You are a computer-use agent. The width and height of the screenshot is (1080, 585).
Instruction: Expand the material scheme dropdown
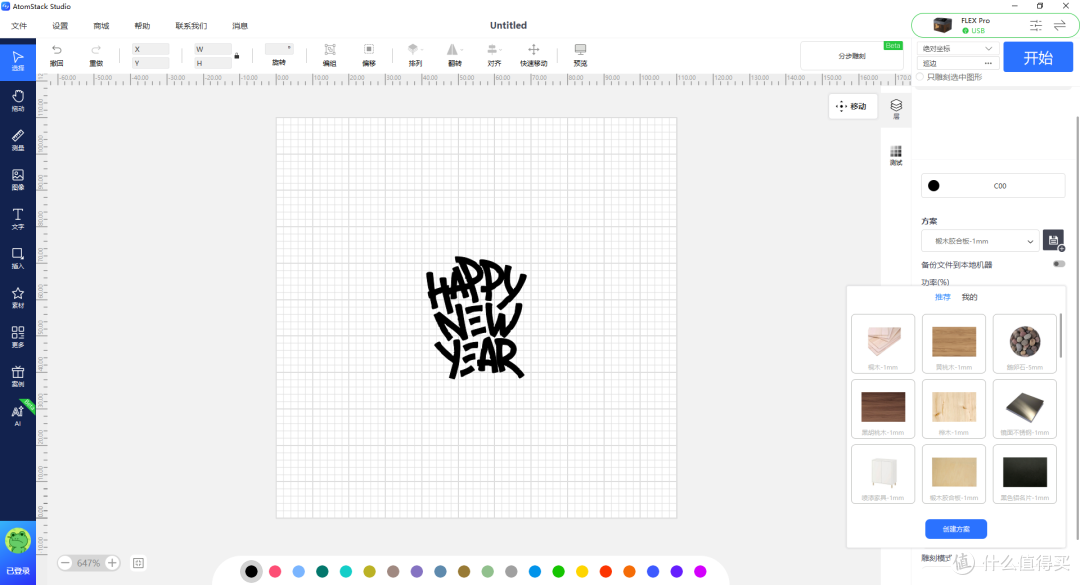[980, 241]
